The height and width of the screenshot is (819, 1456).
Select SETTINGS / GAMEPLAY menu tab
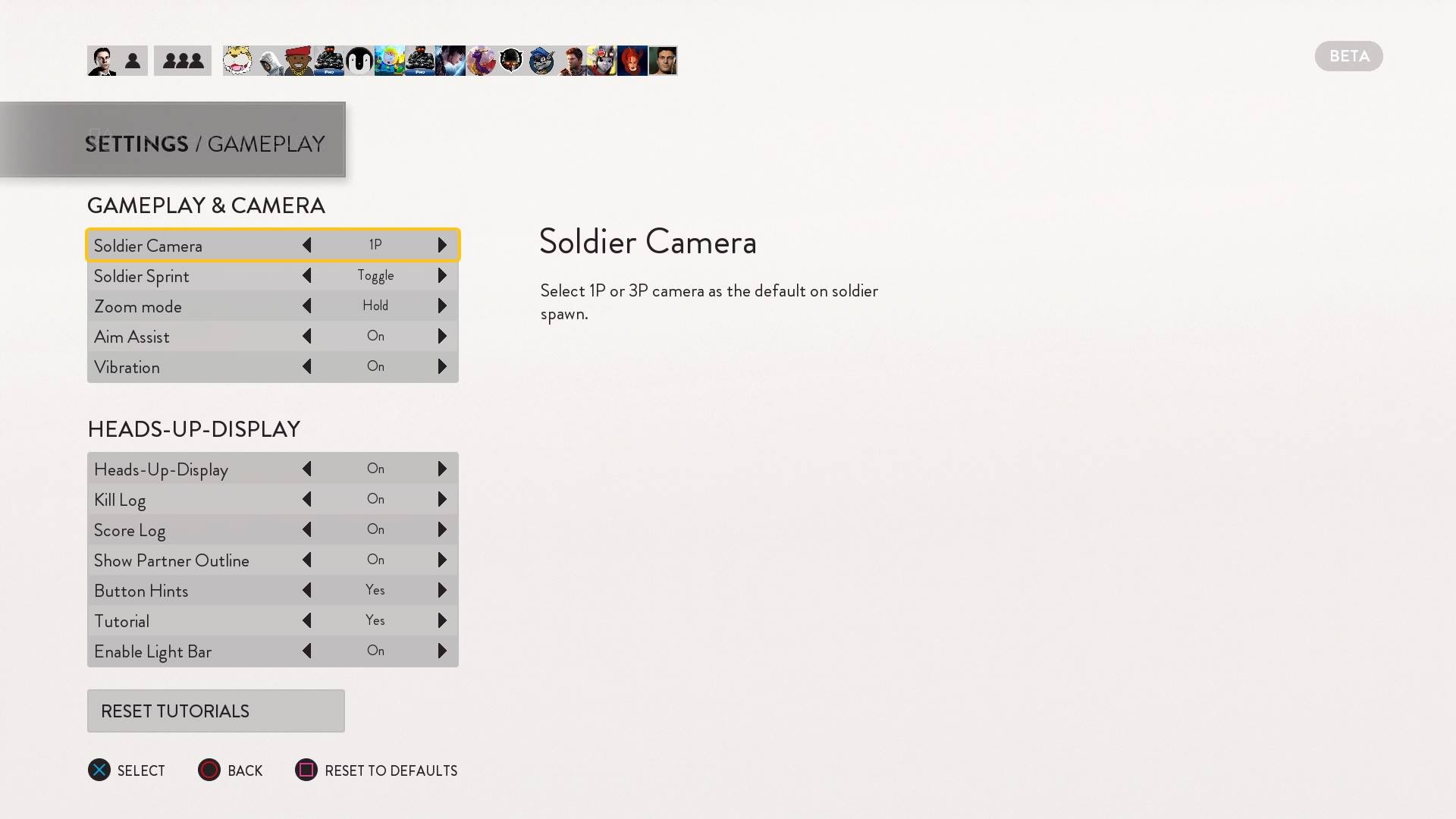pos(205,143)
